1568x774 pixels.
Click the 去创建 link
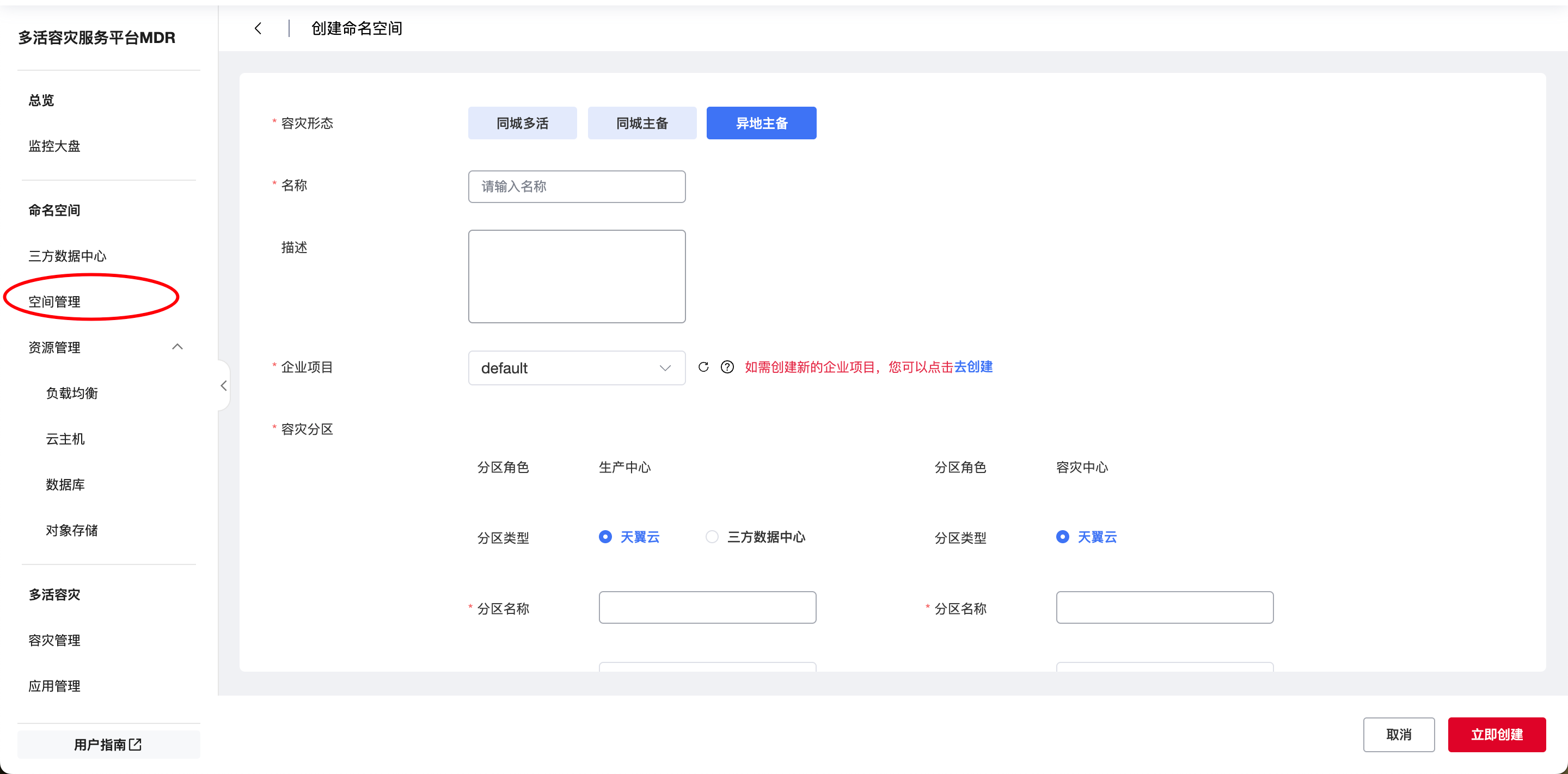tap(973, 367)
